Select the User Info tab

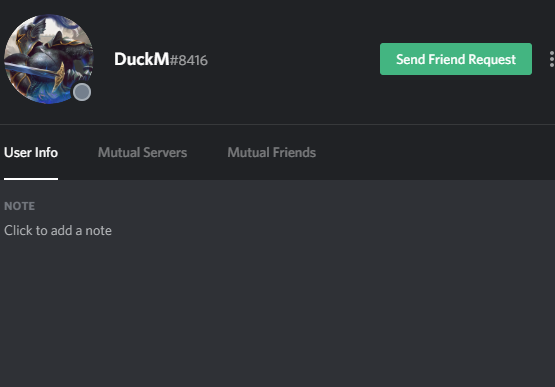click(31, 153)
